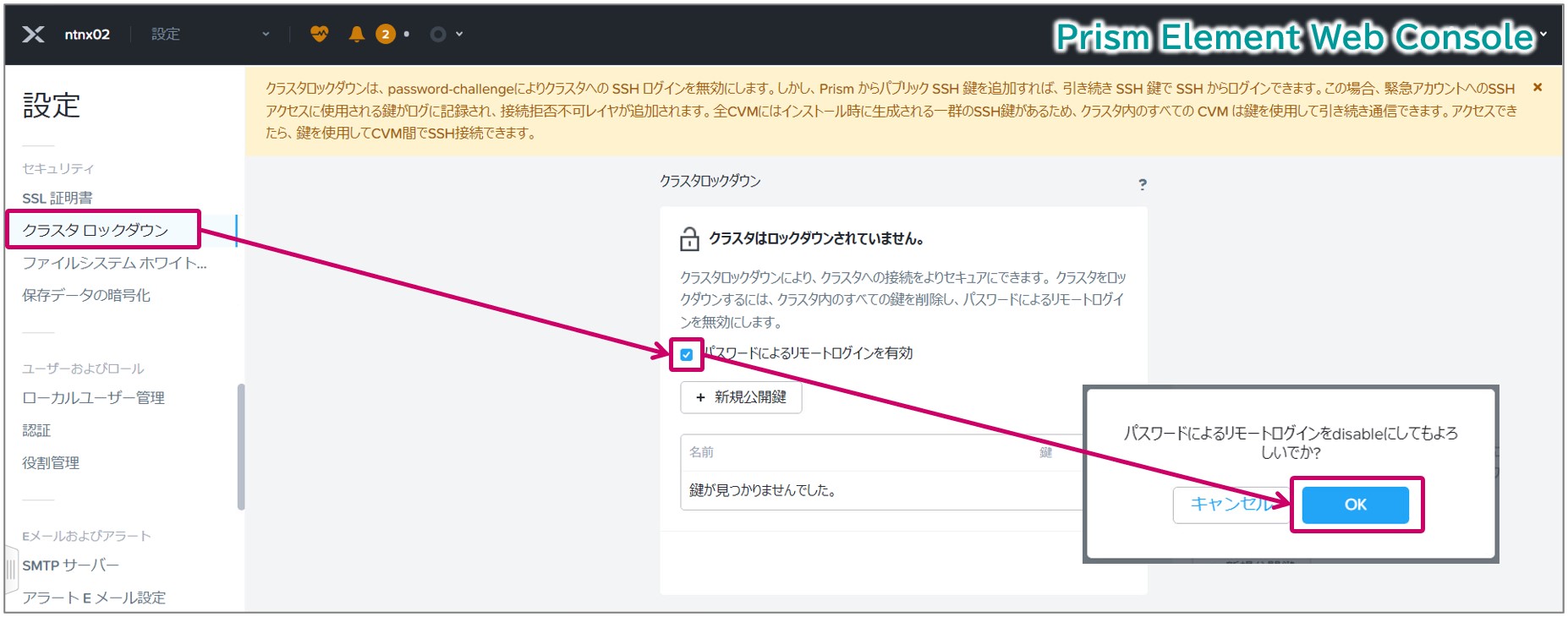
Task: Open 保存データの暗号化 settings
Action: 86,295
